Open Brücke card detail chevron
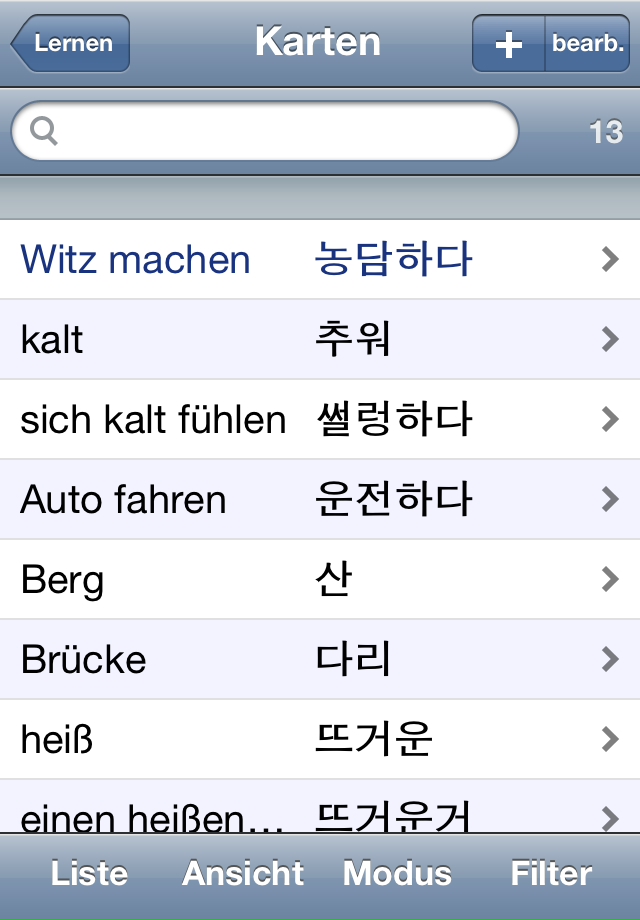The image size is (640, 920). [610, 660]
